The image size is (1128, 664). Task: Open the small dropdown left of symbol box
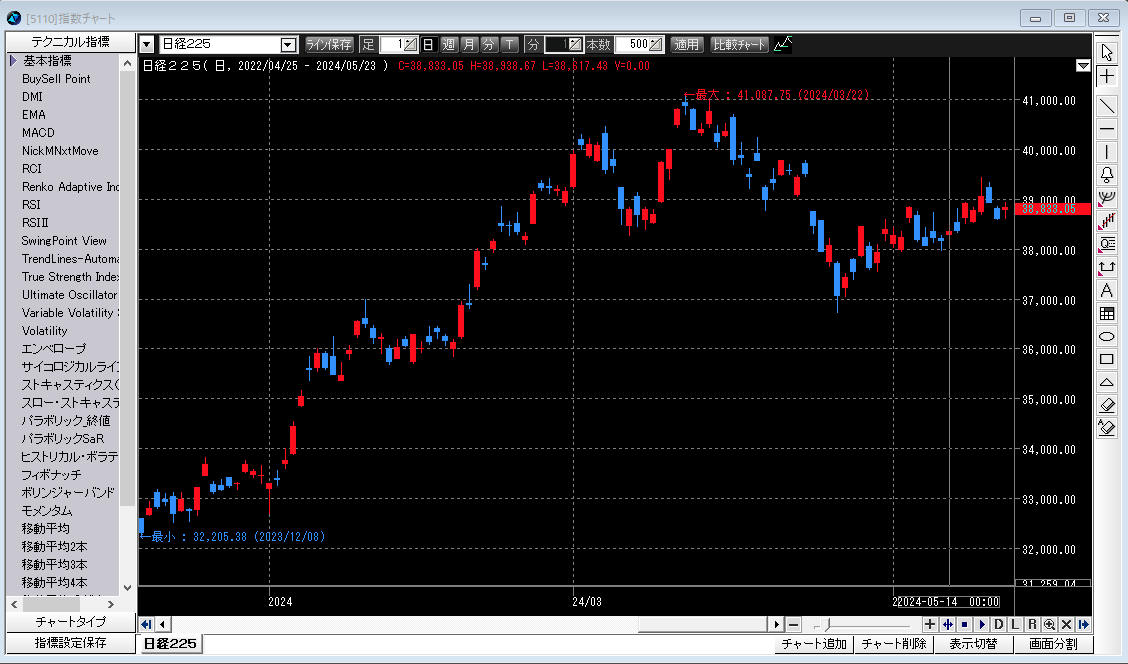[147, 45]
